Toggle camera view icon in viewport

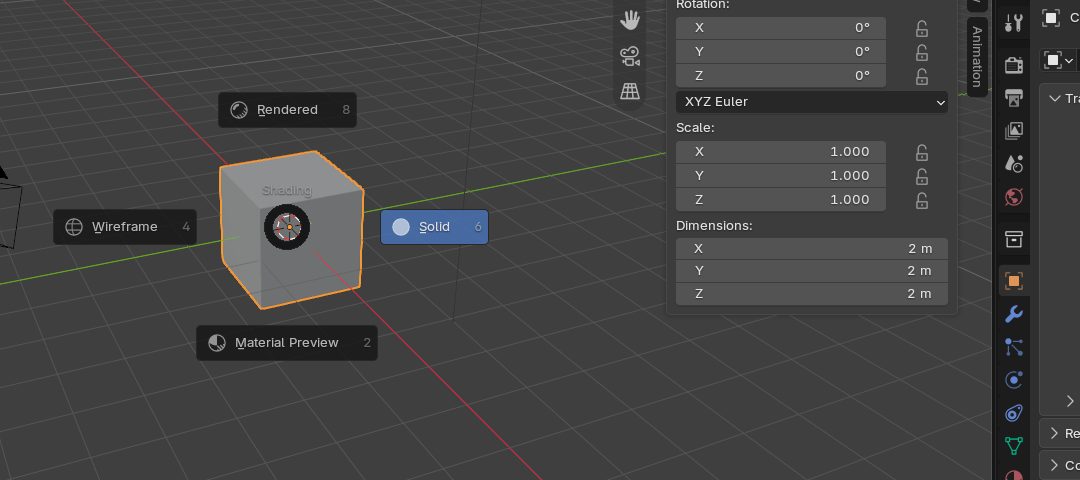(630, 56)
